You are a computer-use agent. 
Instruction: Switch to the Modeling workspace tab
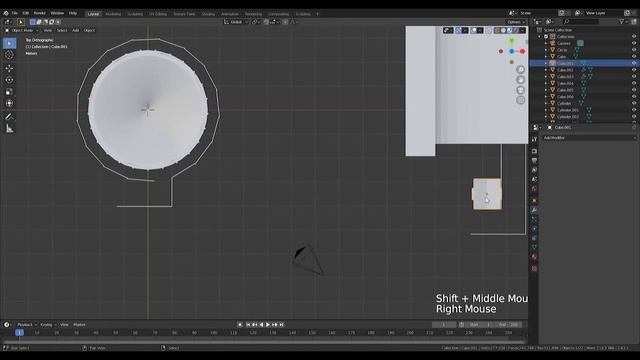tap(113, 14)
